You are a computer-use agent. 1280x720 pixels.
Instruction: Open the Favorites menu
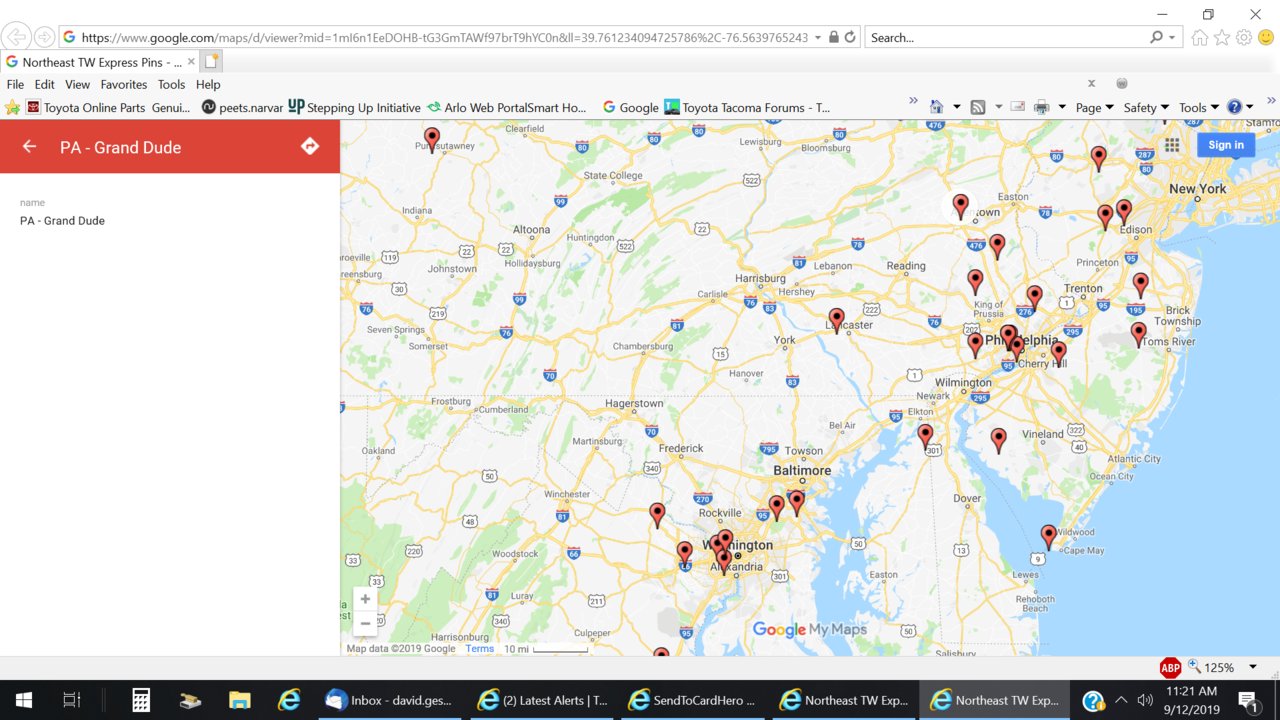[x=124, y=84]
